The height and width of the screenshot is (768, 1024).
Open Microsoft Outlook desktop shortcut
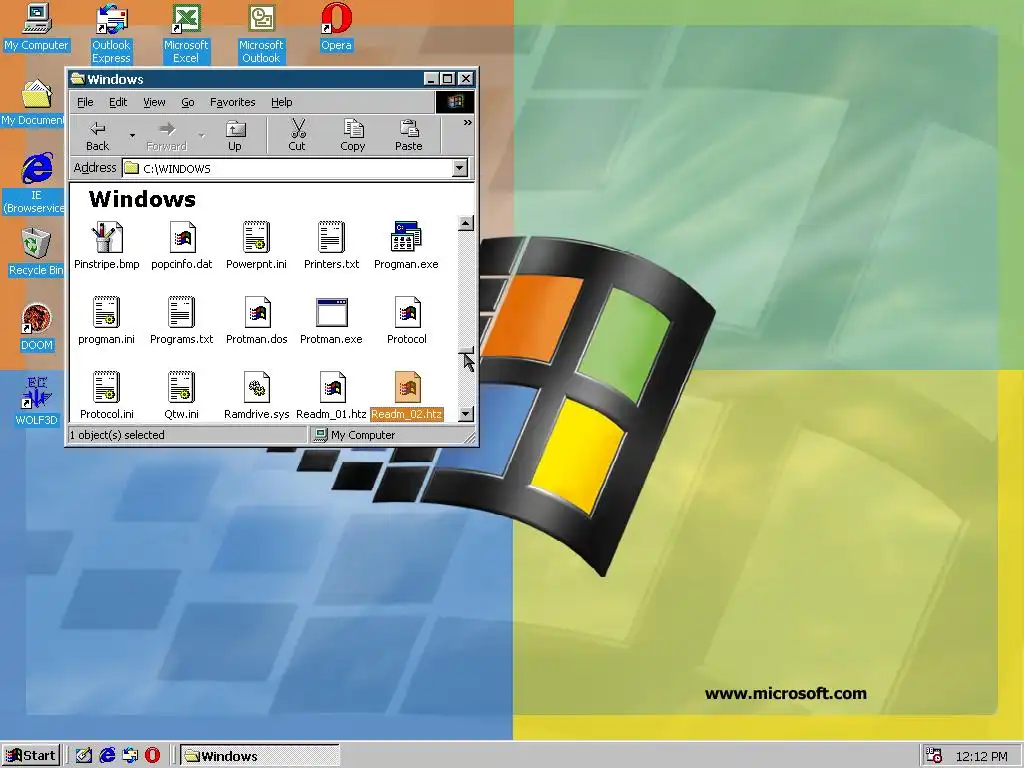tap(261, 34)
